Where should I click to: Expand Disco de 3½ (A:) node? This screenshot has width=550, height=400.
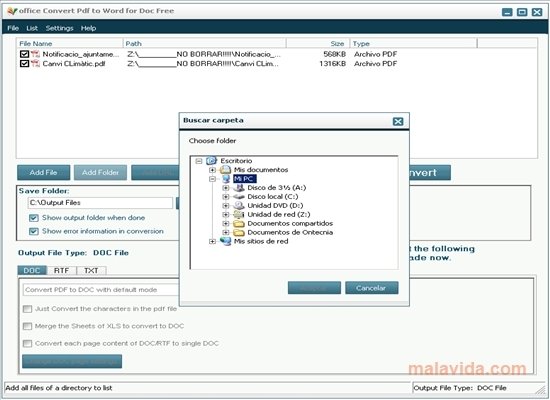click(x=226, y=188)
